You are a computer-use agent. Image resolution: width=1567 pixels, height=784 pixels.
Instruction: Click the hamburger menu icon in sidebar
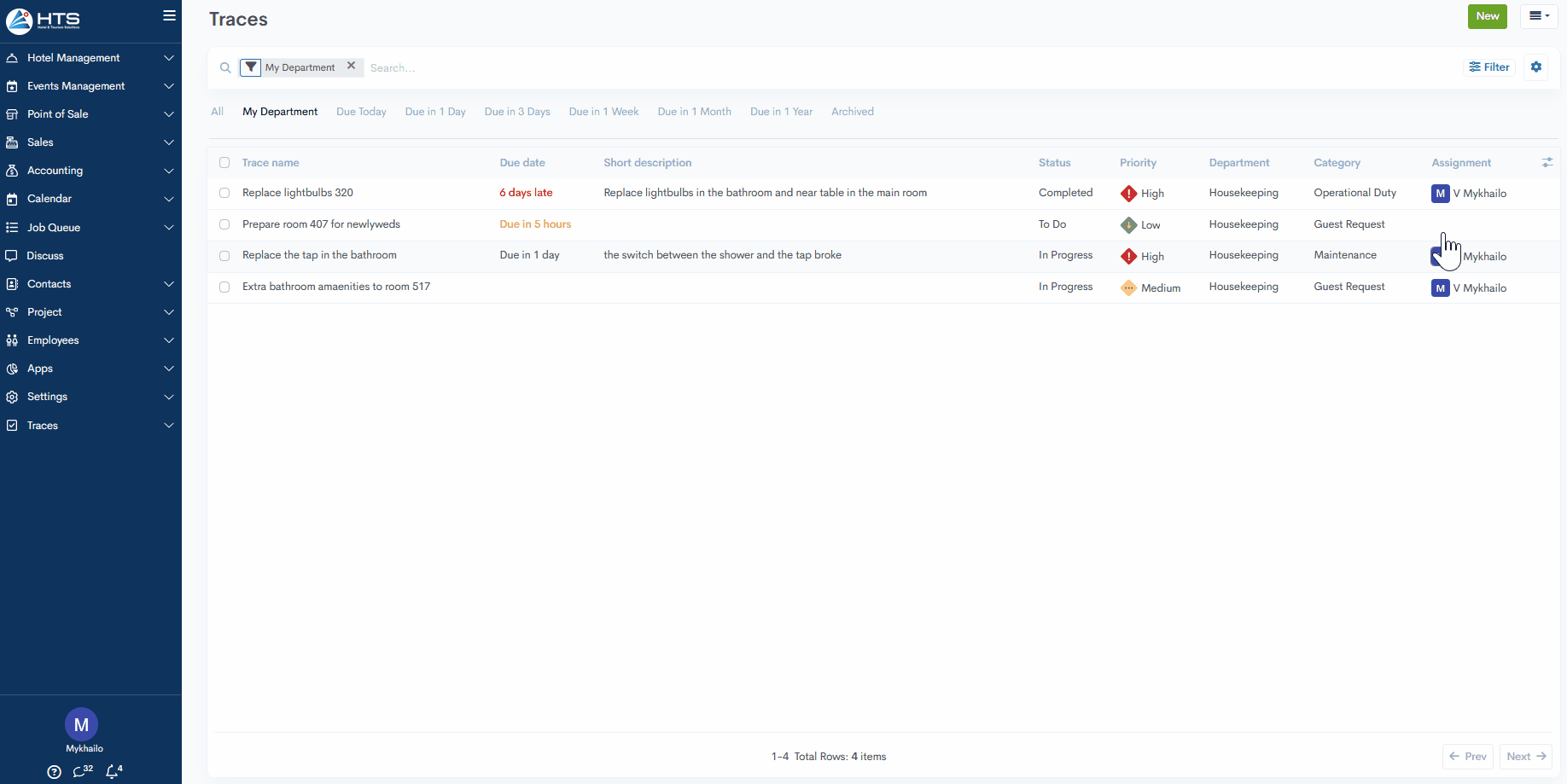tap(169, 15)
